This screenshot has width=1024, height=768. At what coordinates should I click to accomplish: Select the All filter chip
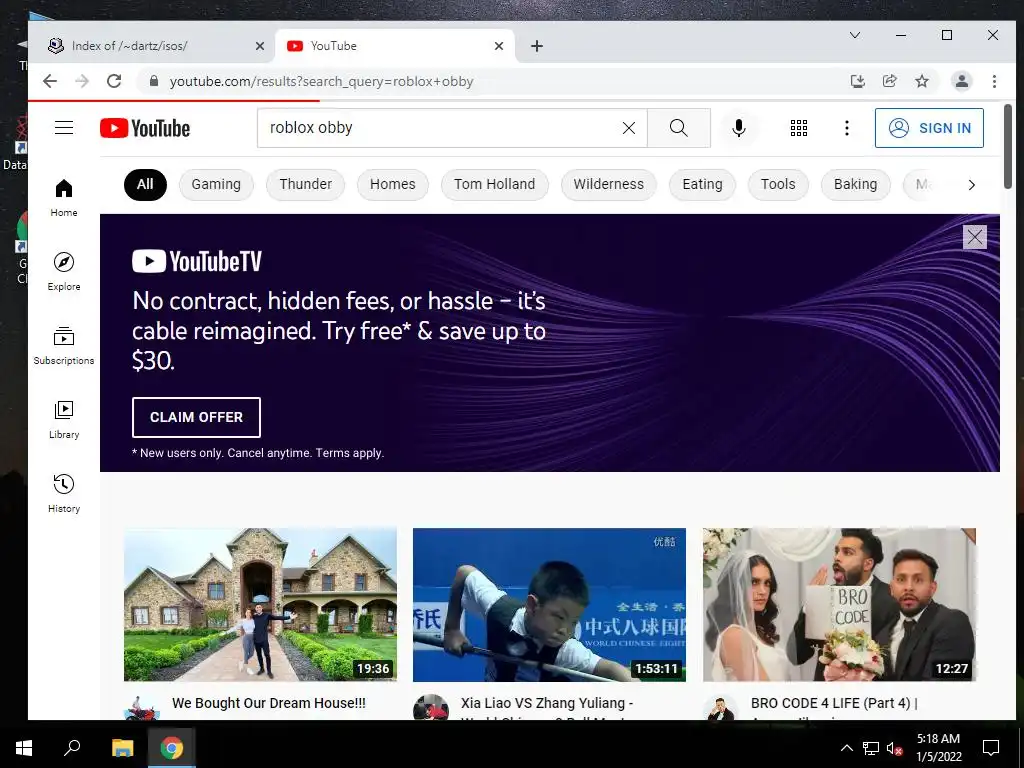(145, 184)
